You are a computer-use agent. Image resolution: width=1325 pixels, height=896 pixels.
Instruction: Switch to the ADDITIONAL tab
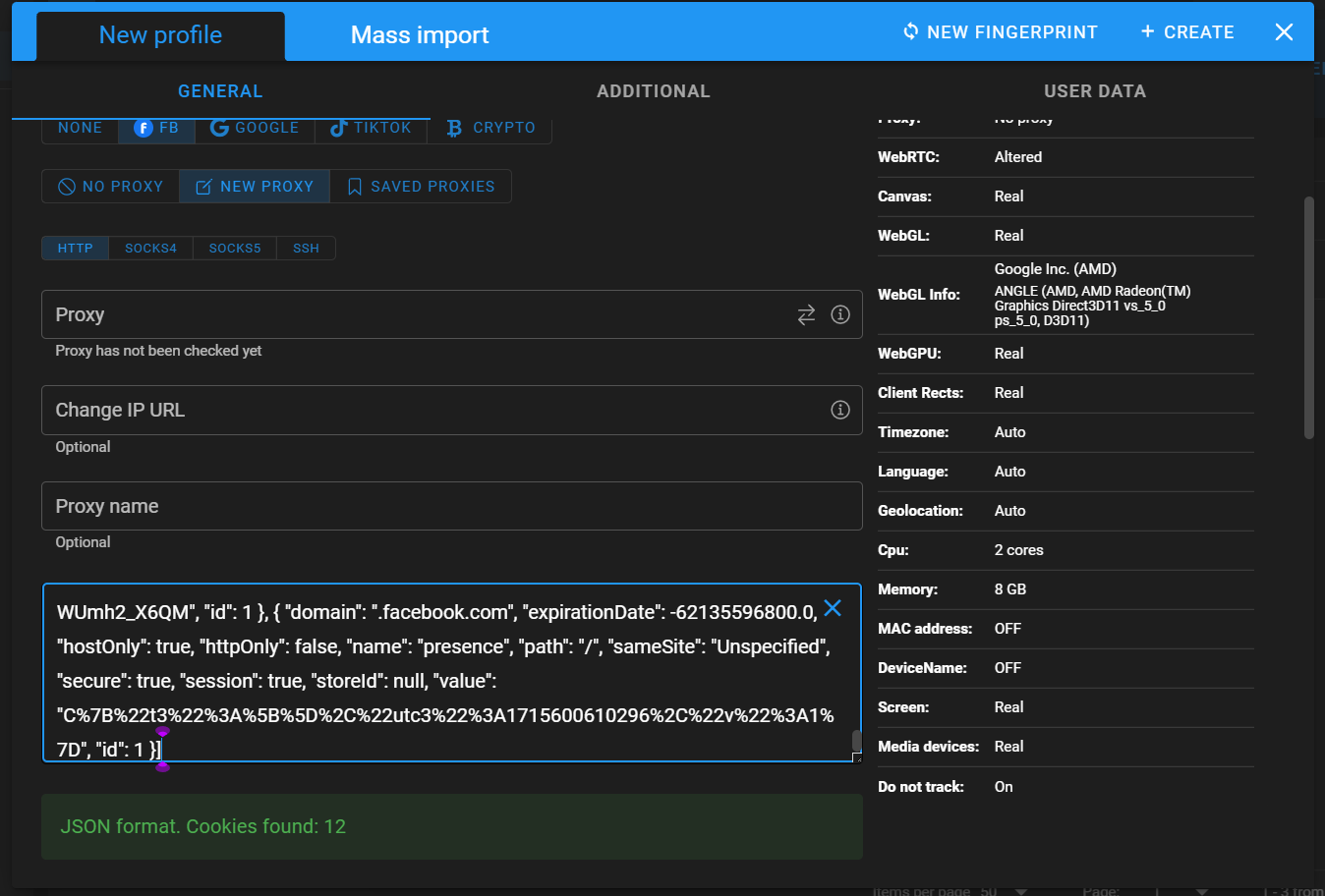(654, 91)
